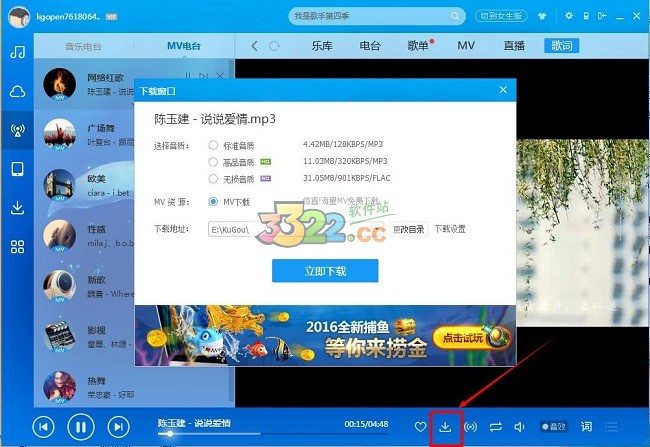The height and width of the screenshot is (447, 650).
Task: Open the skin (shirt) icon
Action: pyautogui.click(x=542, y=16)
